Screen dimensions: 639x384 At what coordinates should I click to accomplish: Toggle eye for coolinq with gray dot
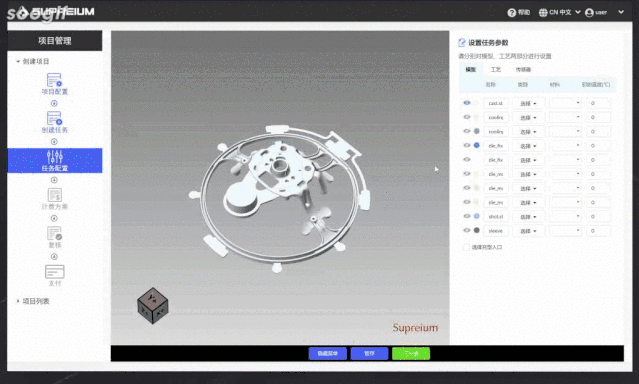(x=467, y=131)
